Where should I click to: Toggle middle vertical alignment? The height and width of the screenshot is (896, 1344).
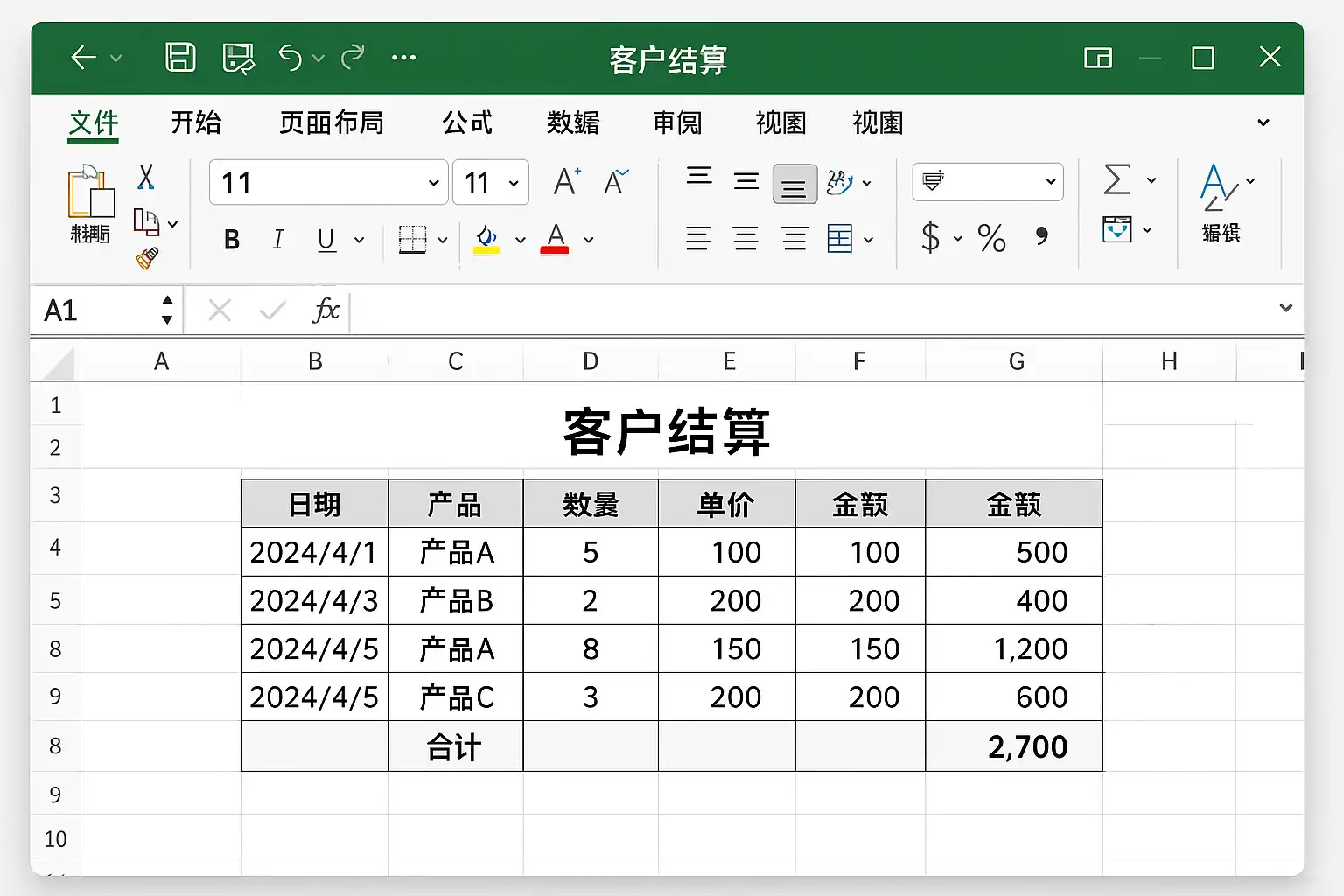[746, 181]
